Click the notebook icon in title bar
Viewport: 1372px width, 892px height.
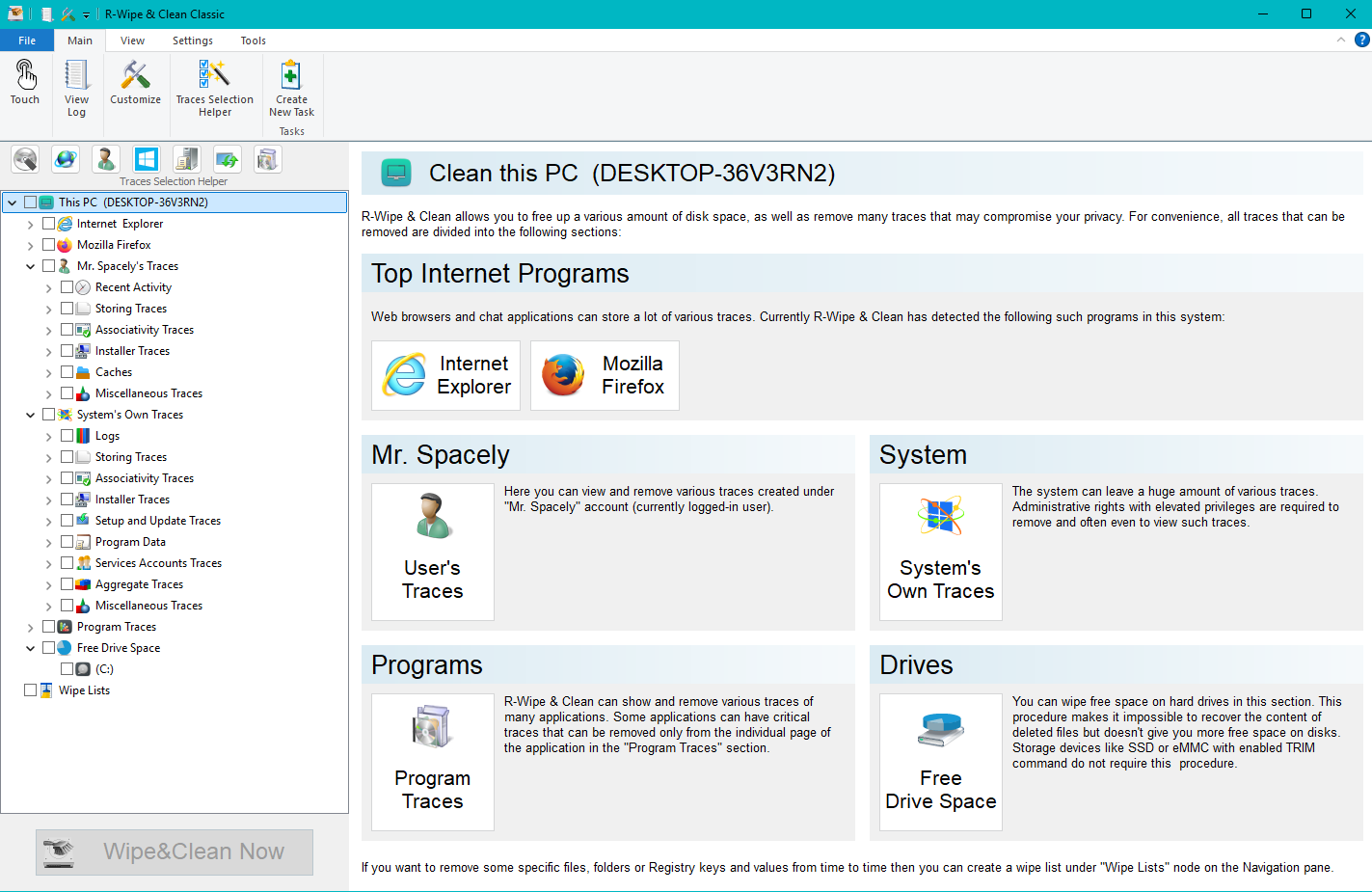point(46,14)
